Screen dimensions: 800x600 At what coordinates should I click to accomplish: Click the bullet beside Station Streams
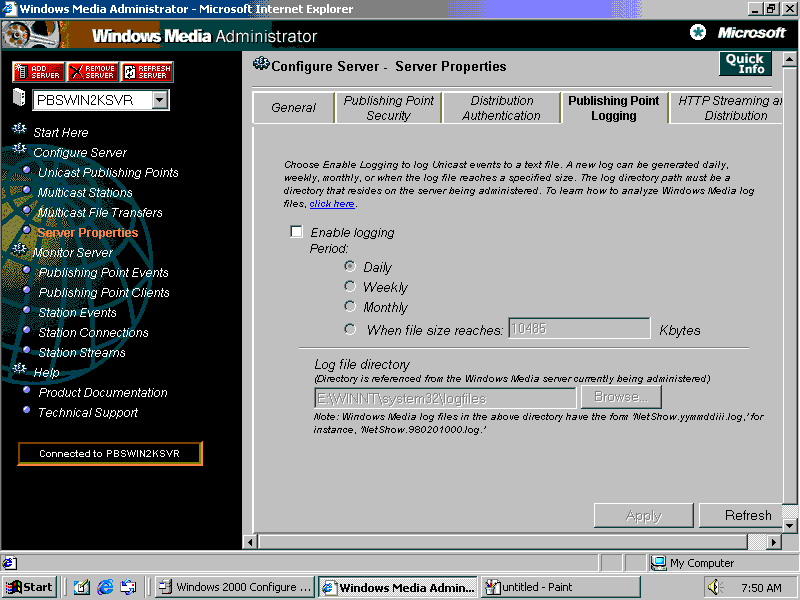tap(27, 350)
